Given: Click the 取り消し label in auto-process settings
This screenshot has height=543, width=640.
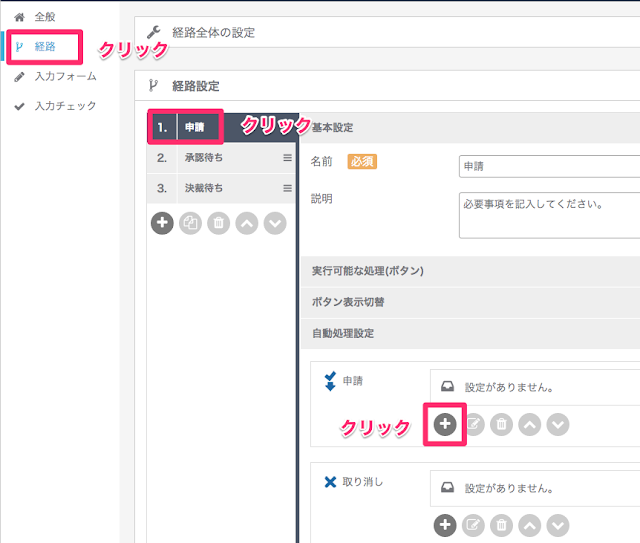Looking at the screenshot, I should [362, 482].
